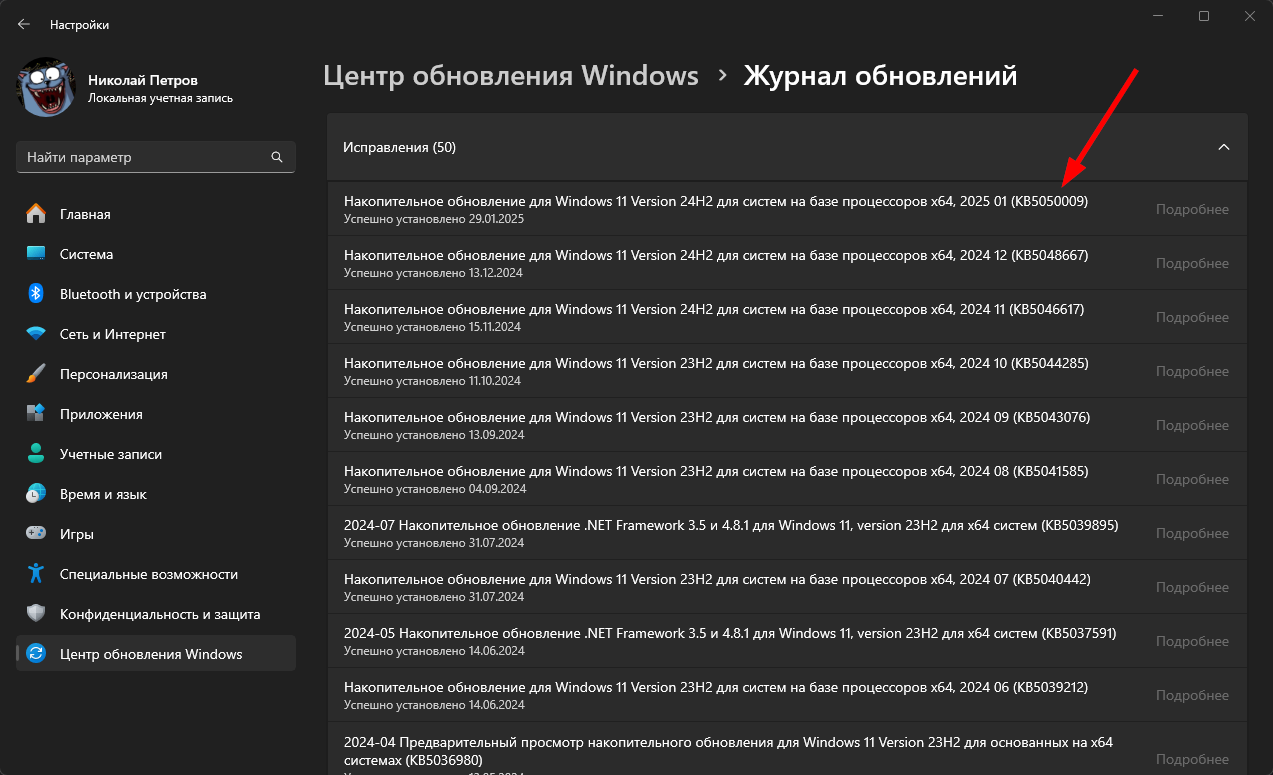This screenshot has height=775, width=1273.
Task: Open Сеть и Интернет section
Action: point(156,334)
